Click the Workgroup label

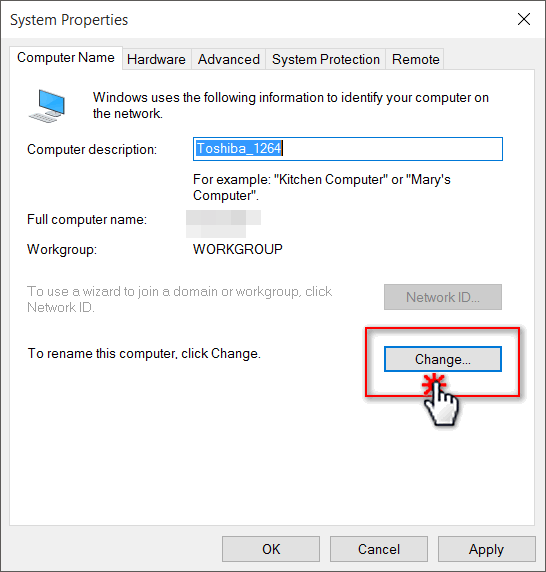(x=62, y=250)
